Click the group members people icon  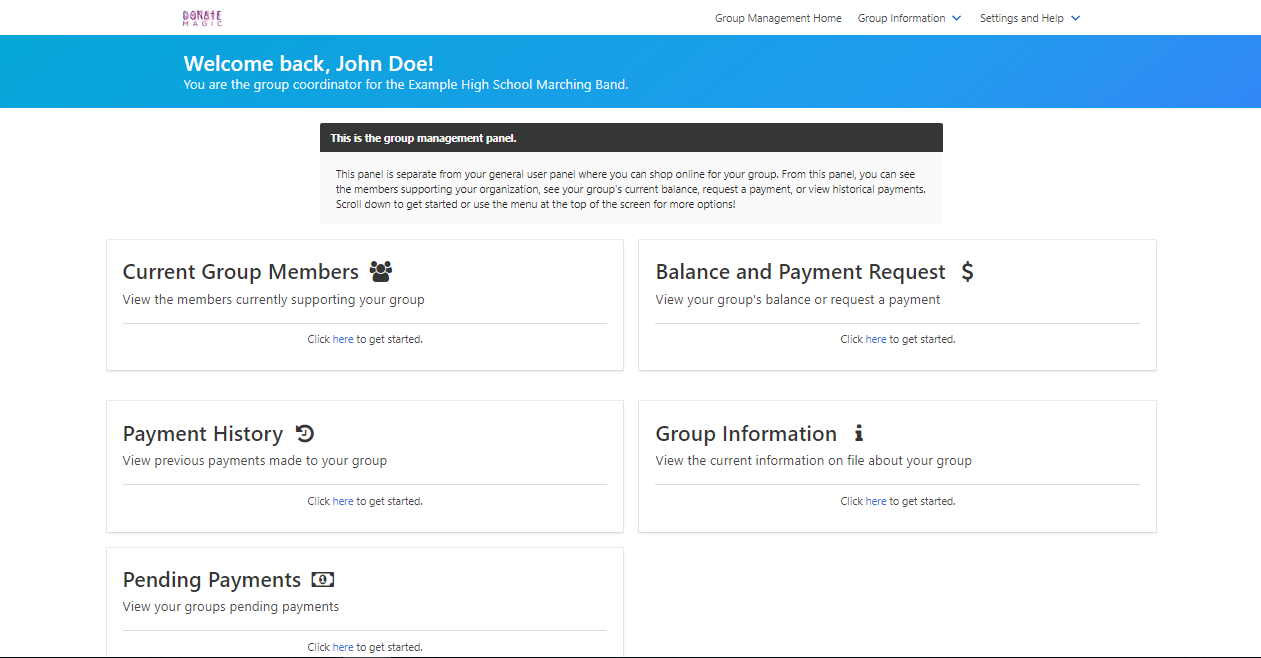click(x=380, y=271)
